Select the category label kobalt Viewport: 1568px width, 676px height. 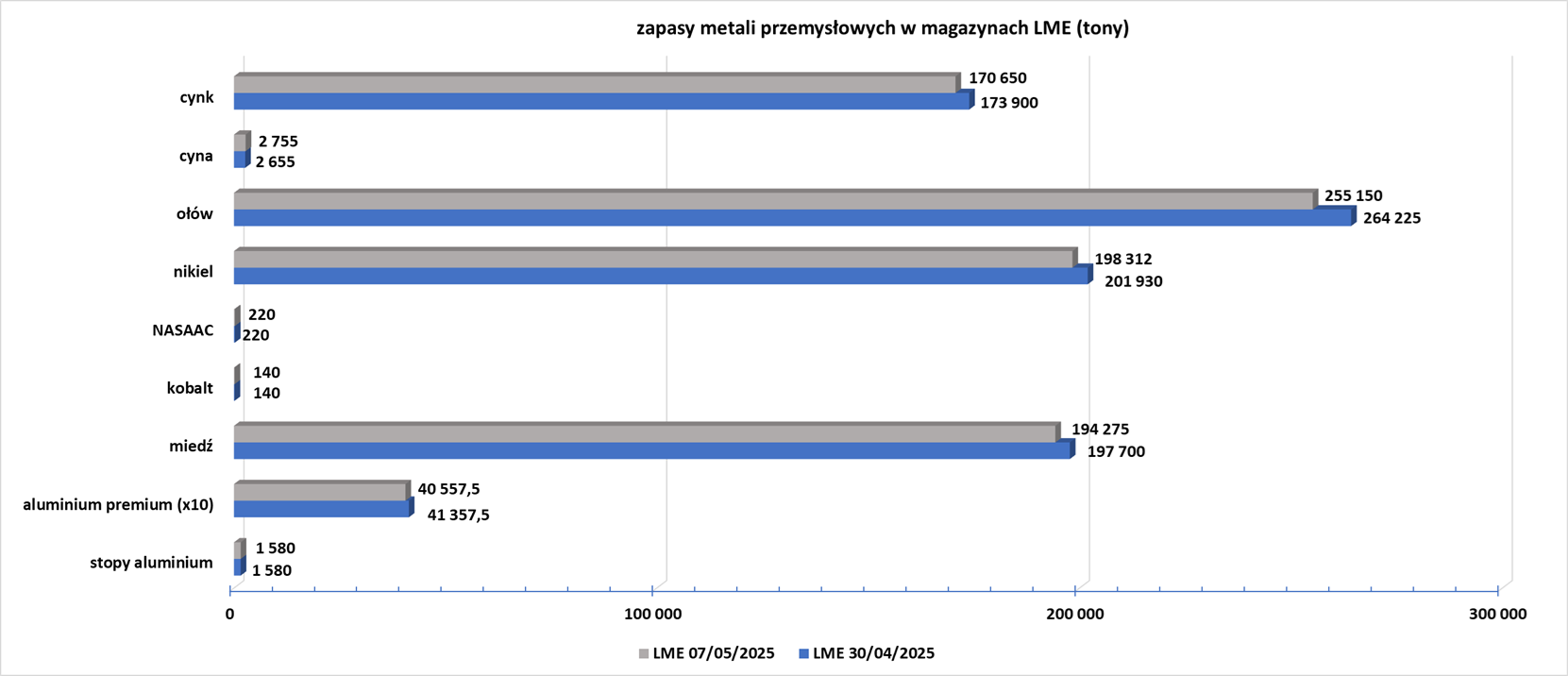(x=190, y=388)
